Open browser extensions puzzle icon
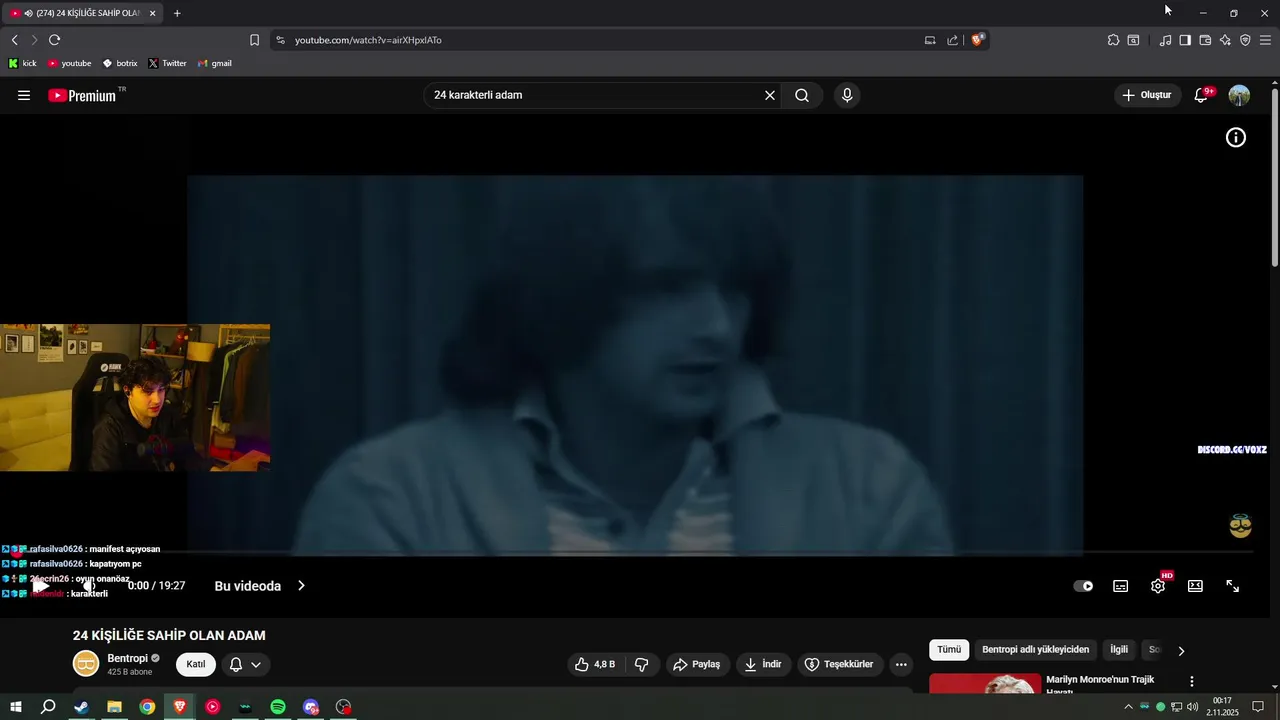 (x=1113, y=40)
